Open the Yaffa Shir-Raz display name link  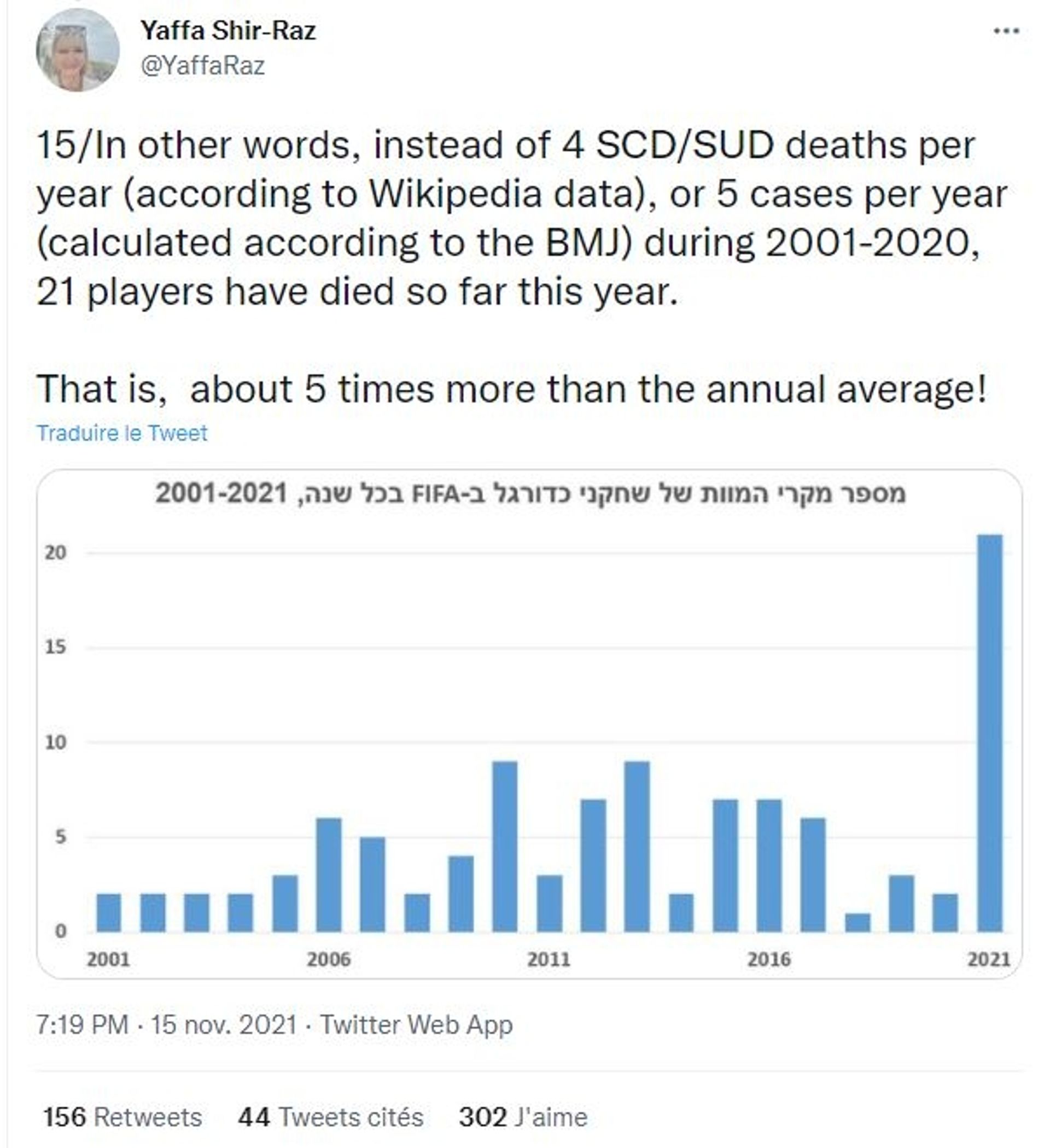pos(229,31)
